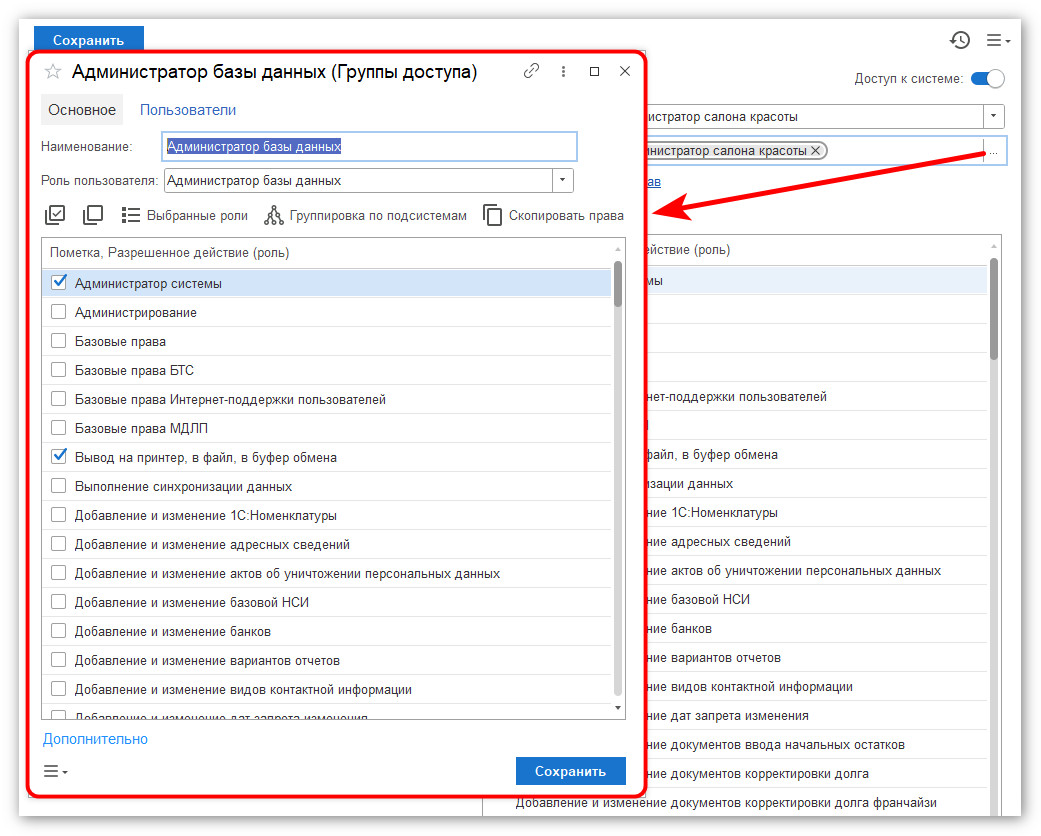
Task: Check the Базовые права role
Action: click(59, 341)
